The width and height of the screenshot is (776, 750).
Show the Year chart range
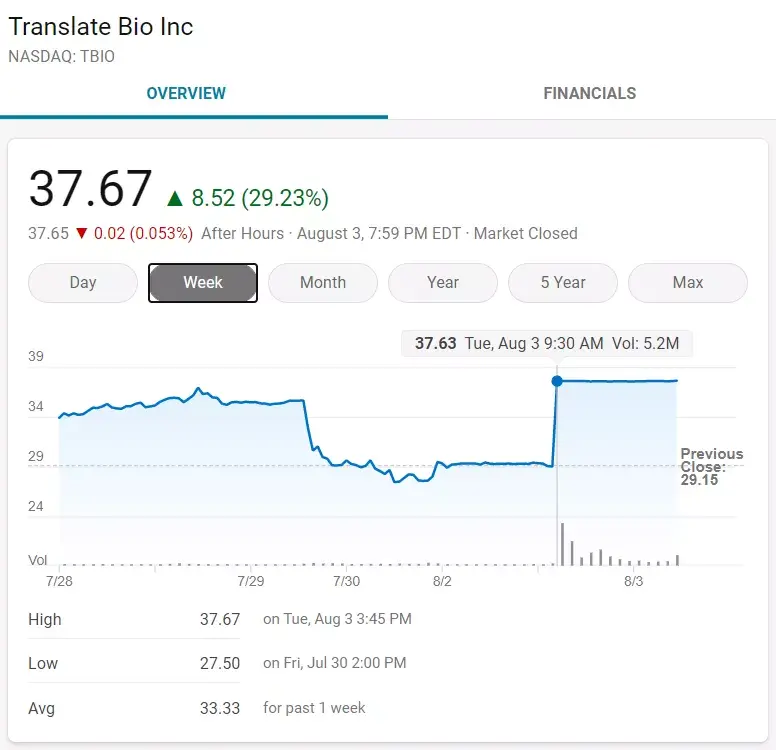[x=443, y=283]
